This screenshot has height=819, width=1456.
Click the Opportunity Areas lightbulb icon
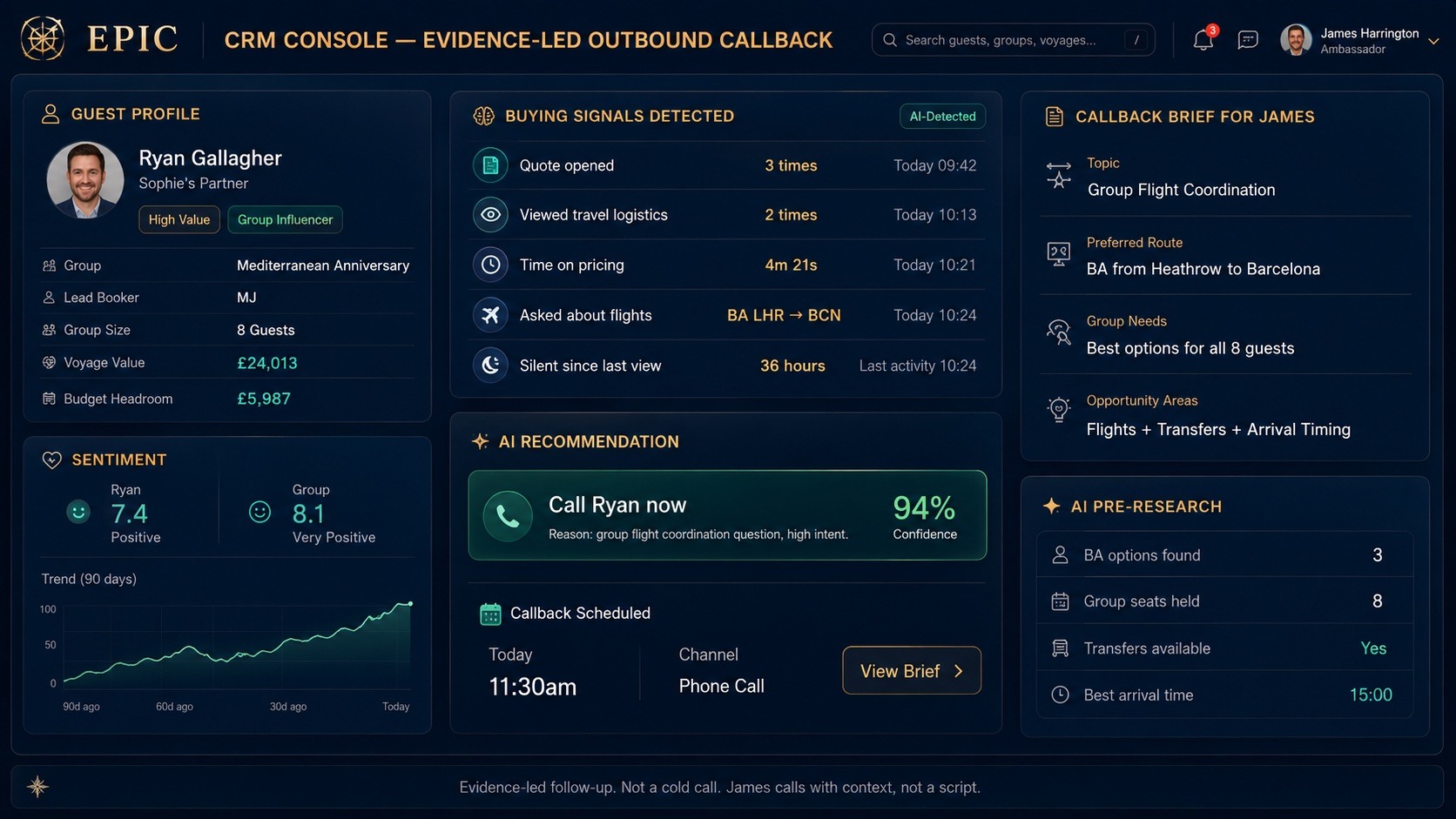1059,409
